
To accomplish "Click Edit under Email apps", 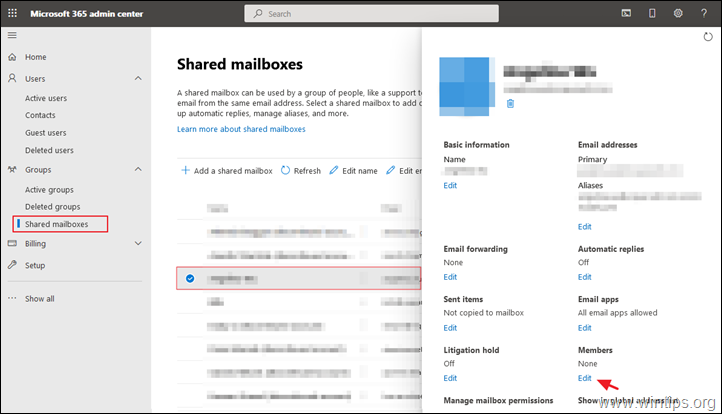I will tap(585, 328).
